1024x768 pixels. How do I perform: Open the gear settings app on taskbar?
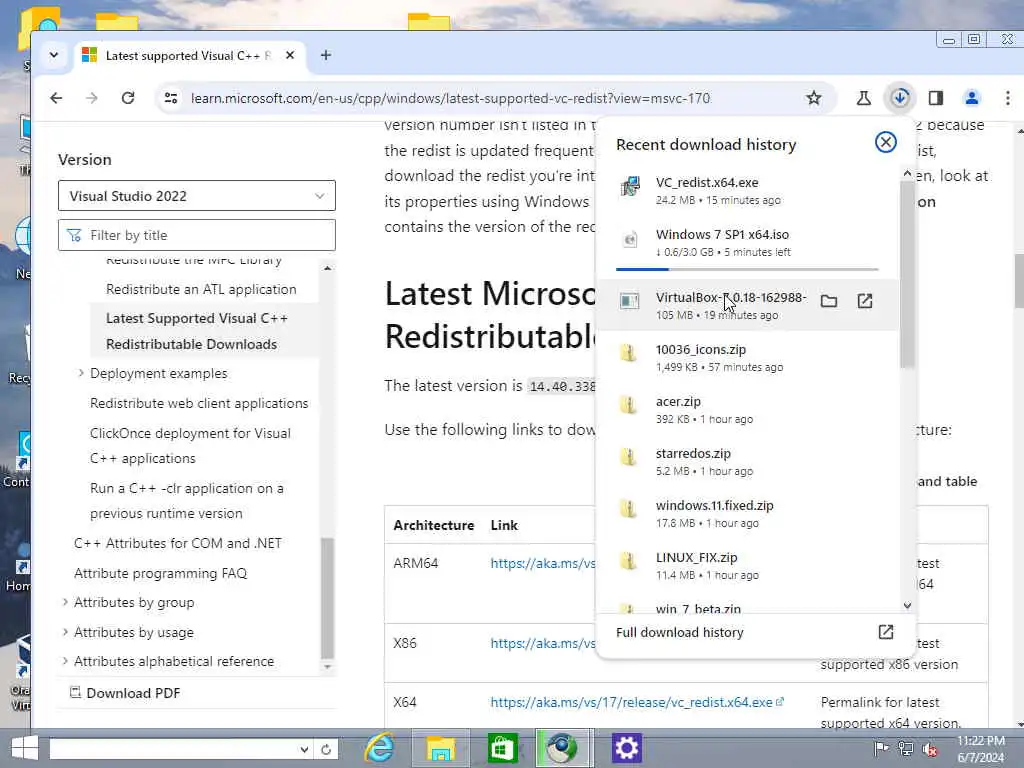pos(626,748)
